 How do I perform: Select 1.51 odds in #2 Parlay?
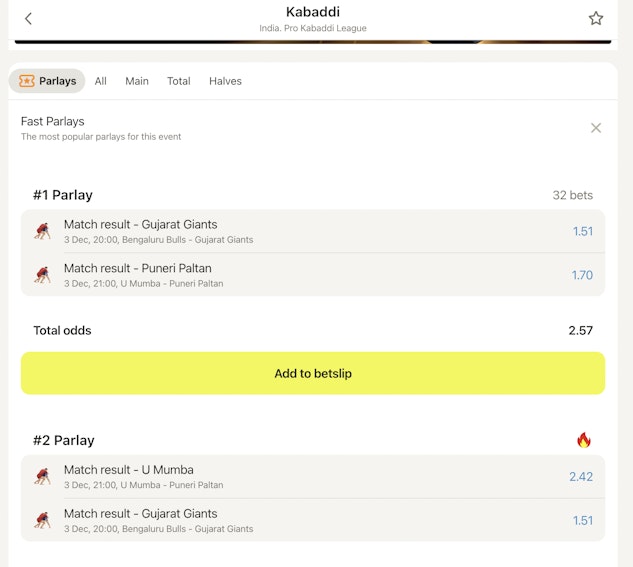coord(582,520)
